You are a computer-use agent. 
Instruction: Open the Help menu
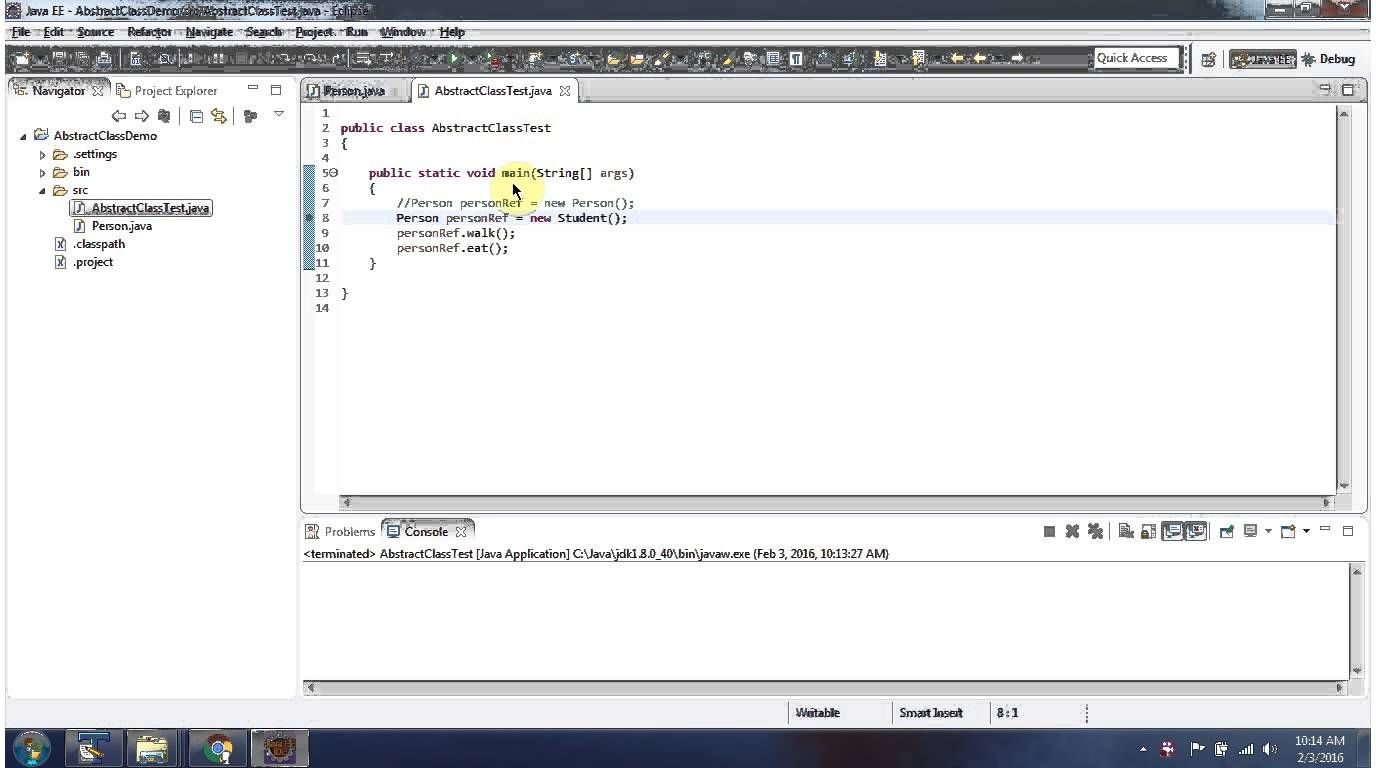452,32
